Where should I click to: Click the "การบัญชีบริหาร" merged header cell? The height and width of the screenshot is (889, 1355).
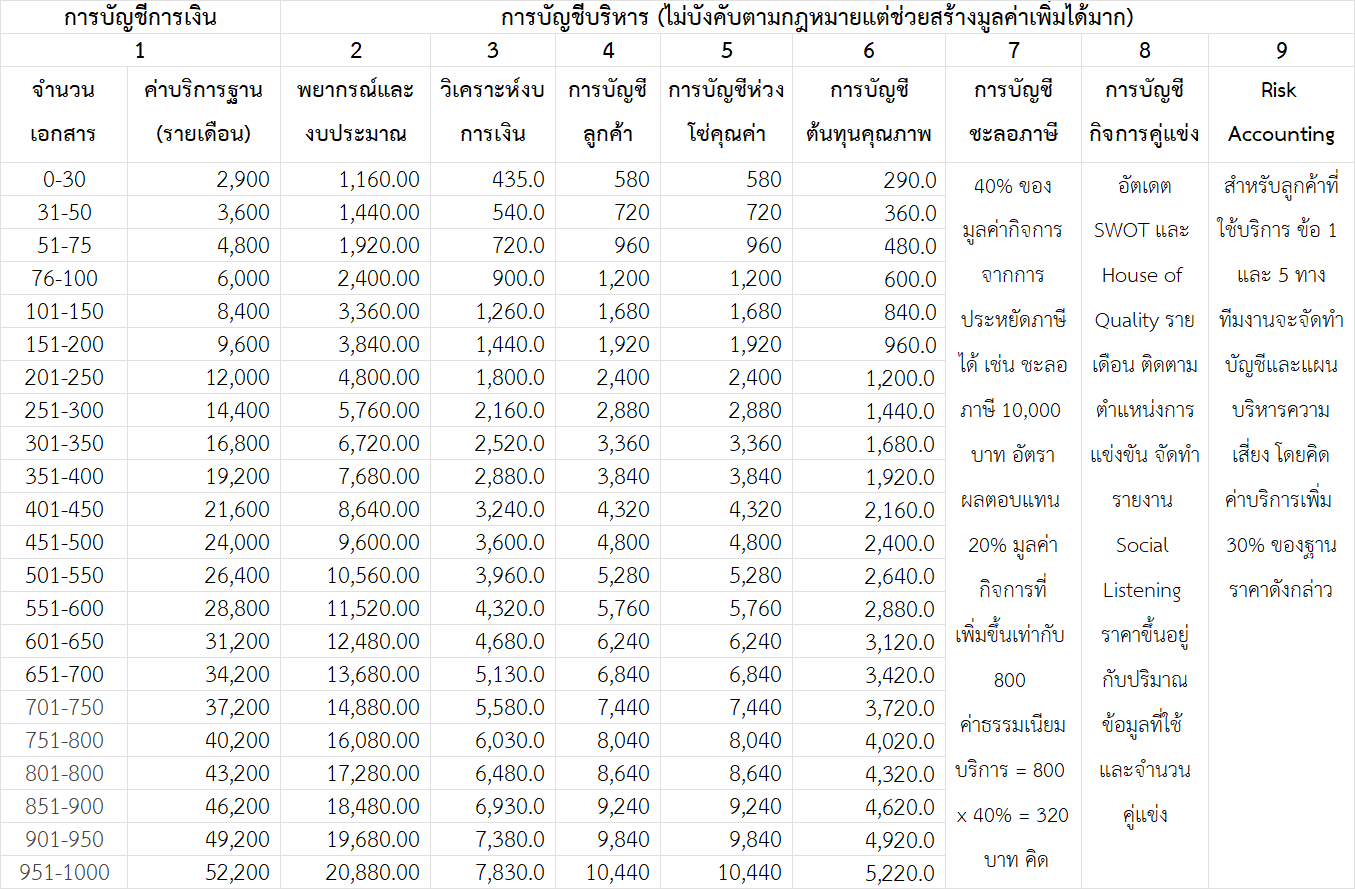tap(817, 17)
